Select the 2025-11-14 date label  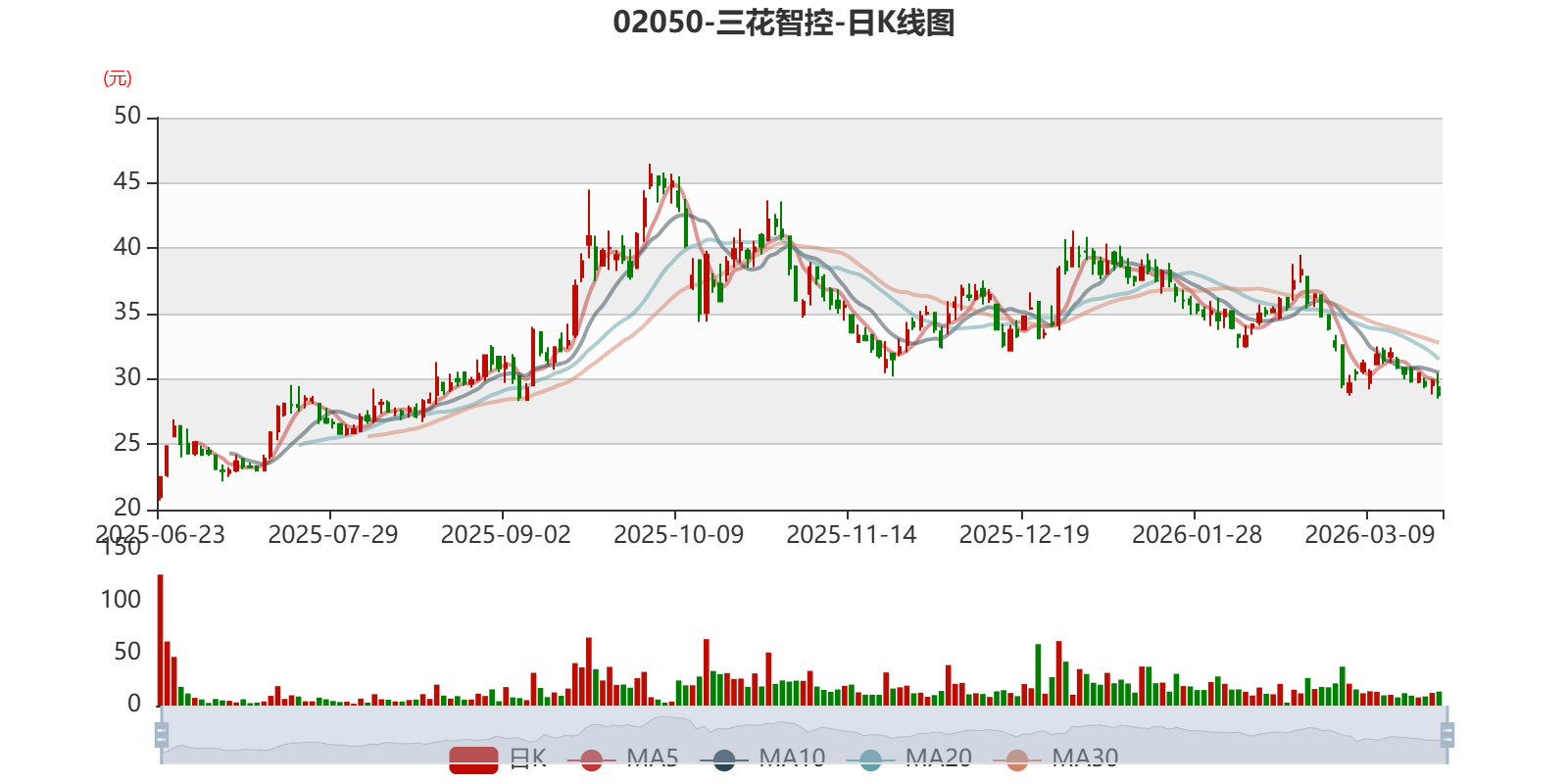tap(852, 535)
